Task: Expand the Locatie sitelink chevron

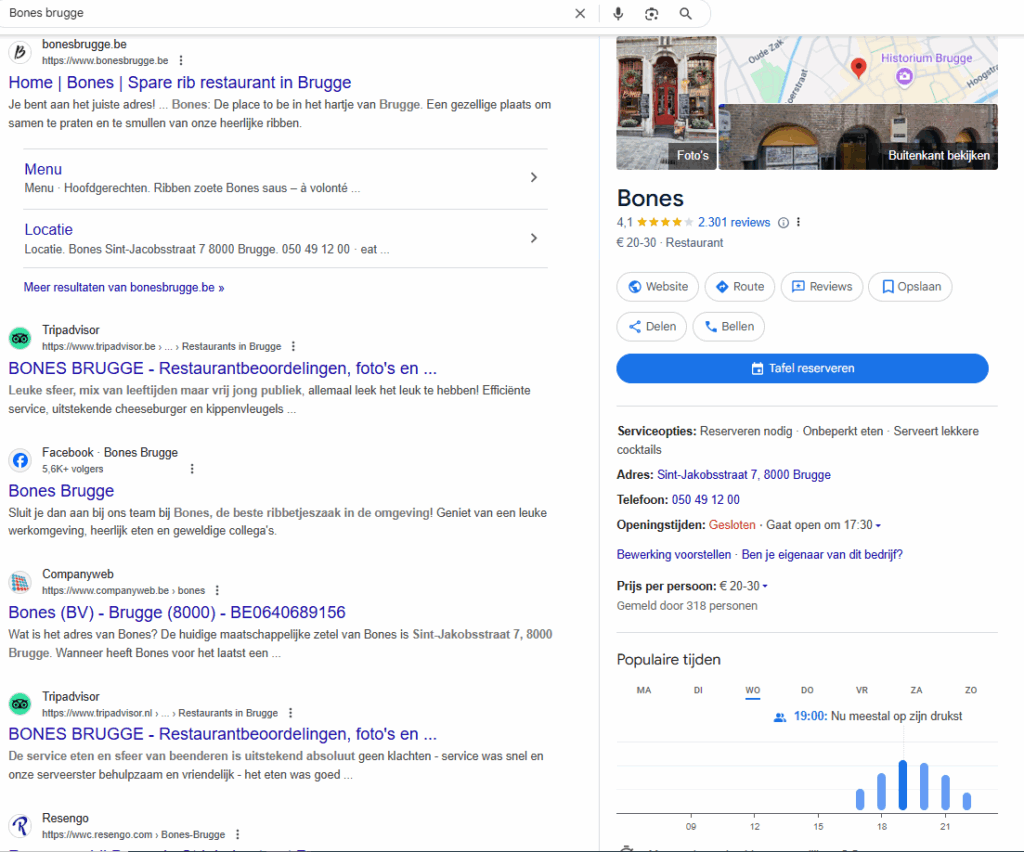Action: tap(534, 238)
